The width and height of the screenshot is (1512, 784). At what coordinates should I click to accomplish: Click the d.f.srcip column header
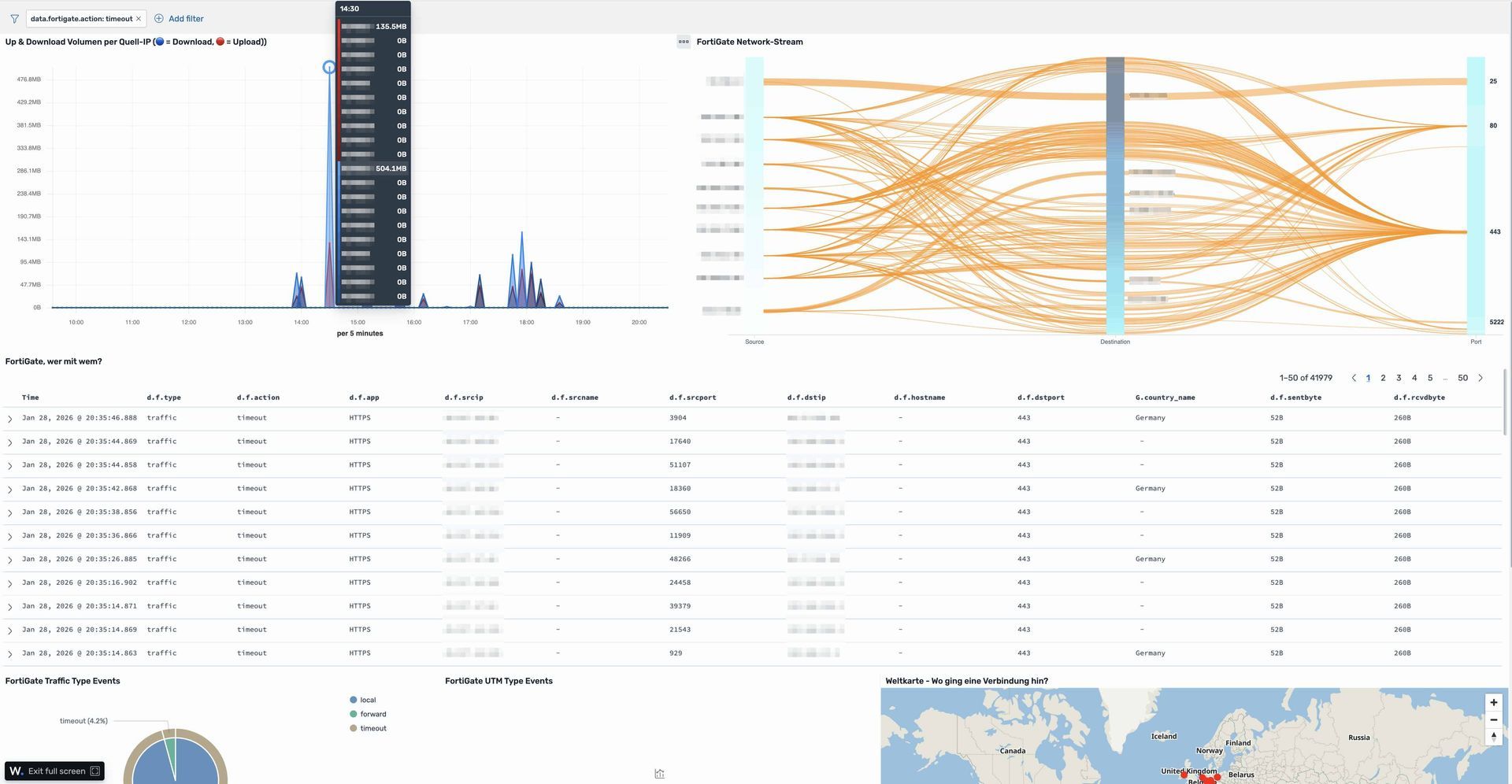(x=464, y=398)
